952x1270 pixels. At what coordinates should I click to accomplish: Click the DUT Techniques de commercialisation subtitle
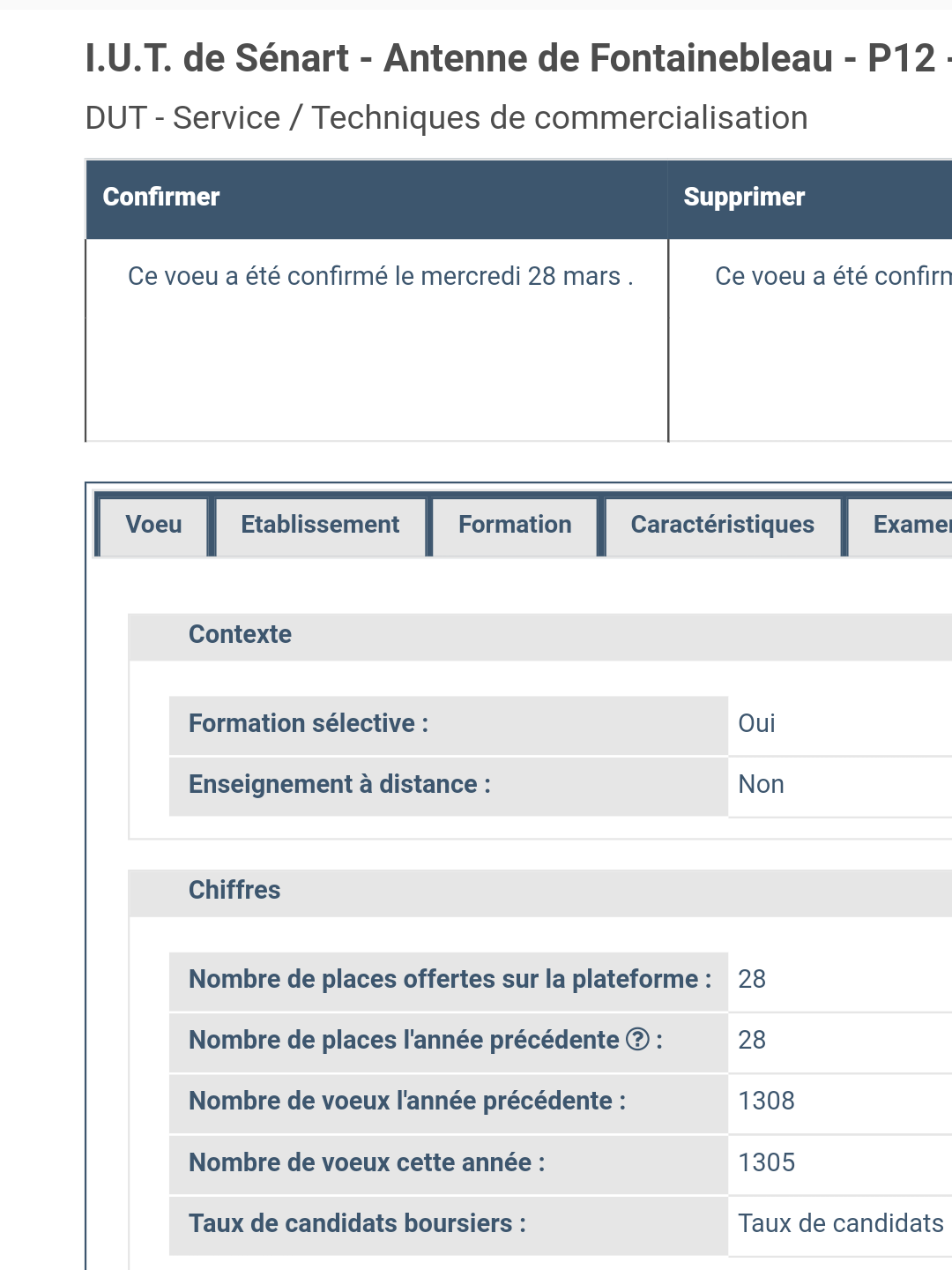(x=446, y=118)
